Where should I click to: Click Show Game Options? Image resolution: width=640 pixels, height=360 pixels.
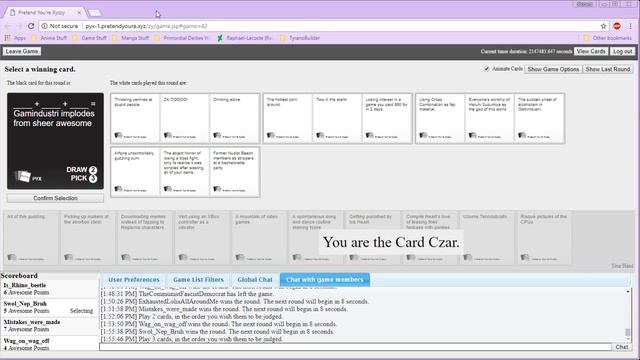[553, 69]
